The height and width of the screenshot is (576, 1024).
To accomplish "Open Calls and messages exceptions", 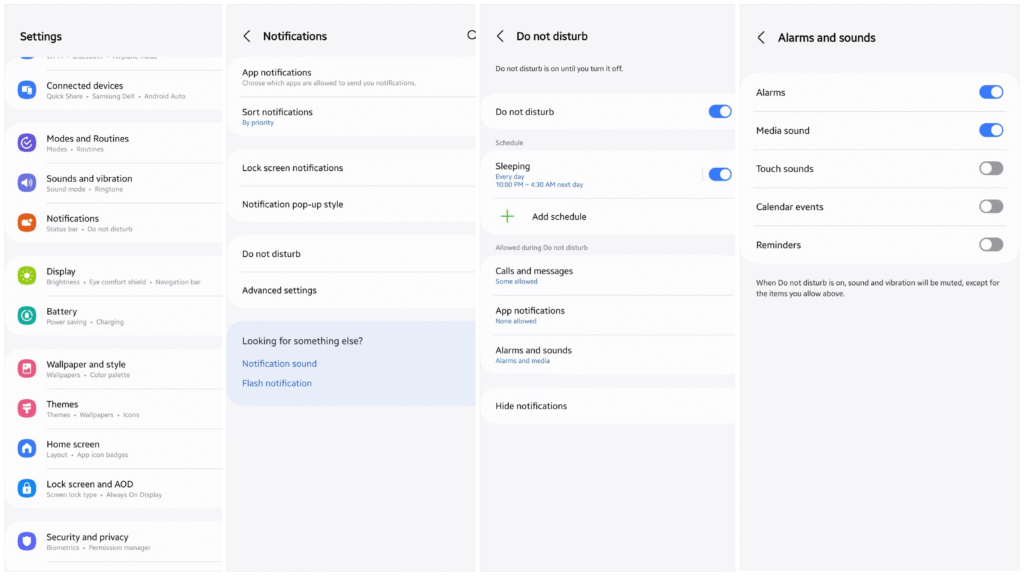I will tap(534, 275).
